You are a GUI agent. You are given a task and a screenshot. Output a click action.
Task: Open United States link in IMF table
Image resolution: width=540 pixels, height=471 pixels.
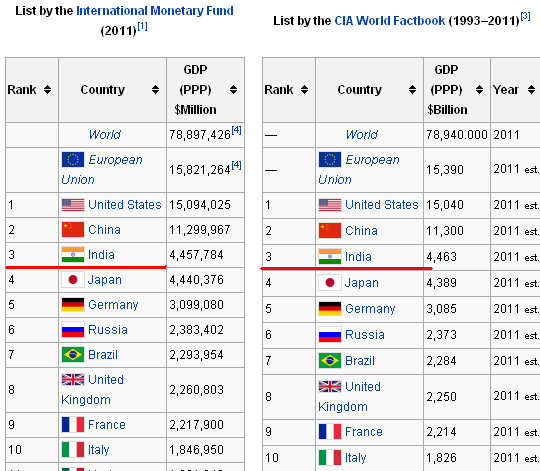tap(125, 205)
